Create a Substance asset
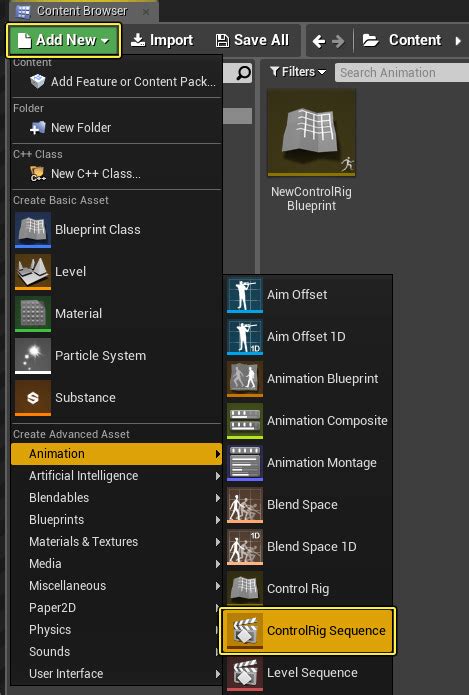The width and height of the screenshot is (469, 695). 116,398
